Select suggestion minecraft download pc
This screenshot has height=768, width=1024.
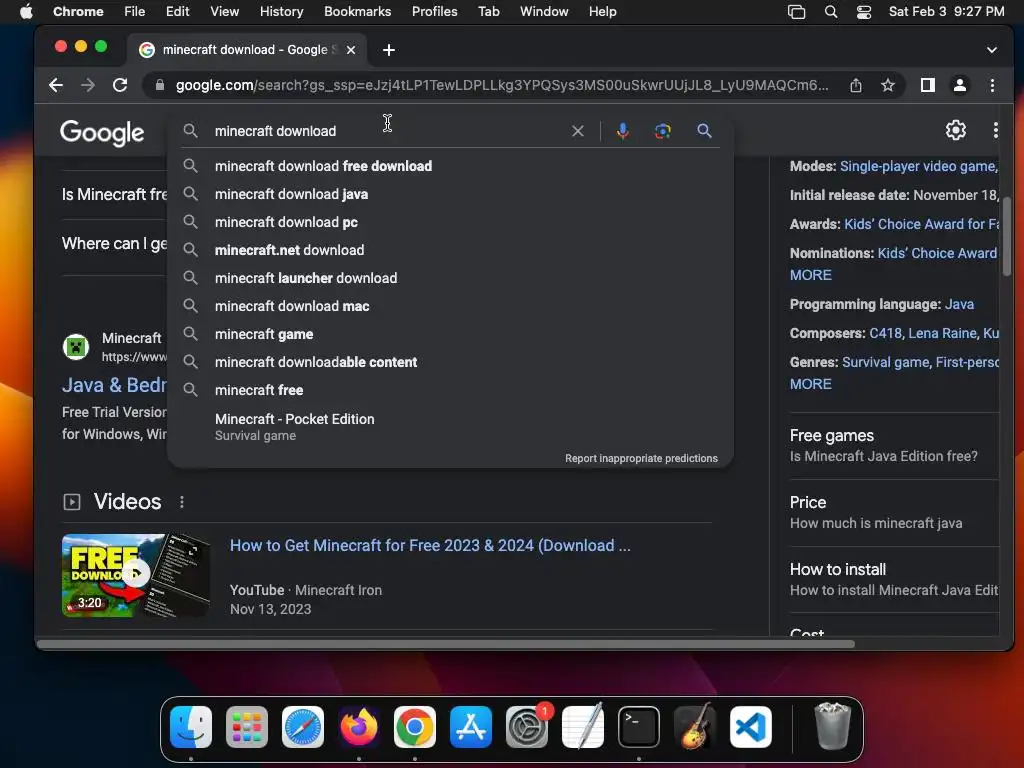pyautogui.click(x=450, y=222)
